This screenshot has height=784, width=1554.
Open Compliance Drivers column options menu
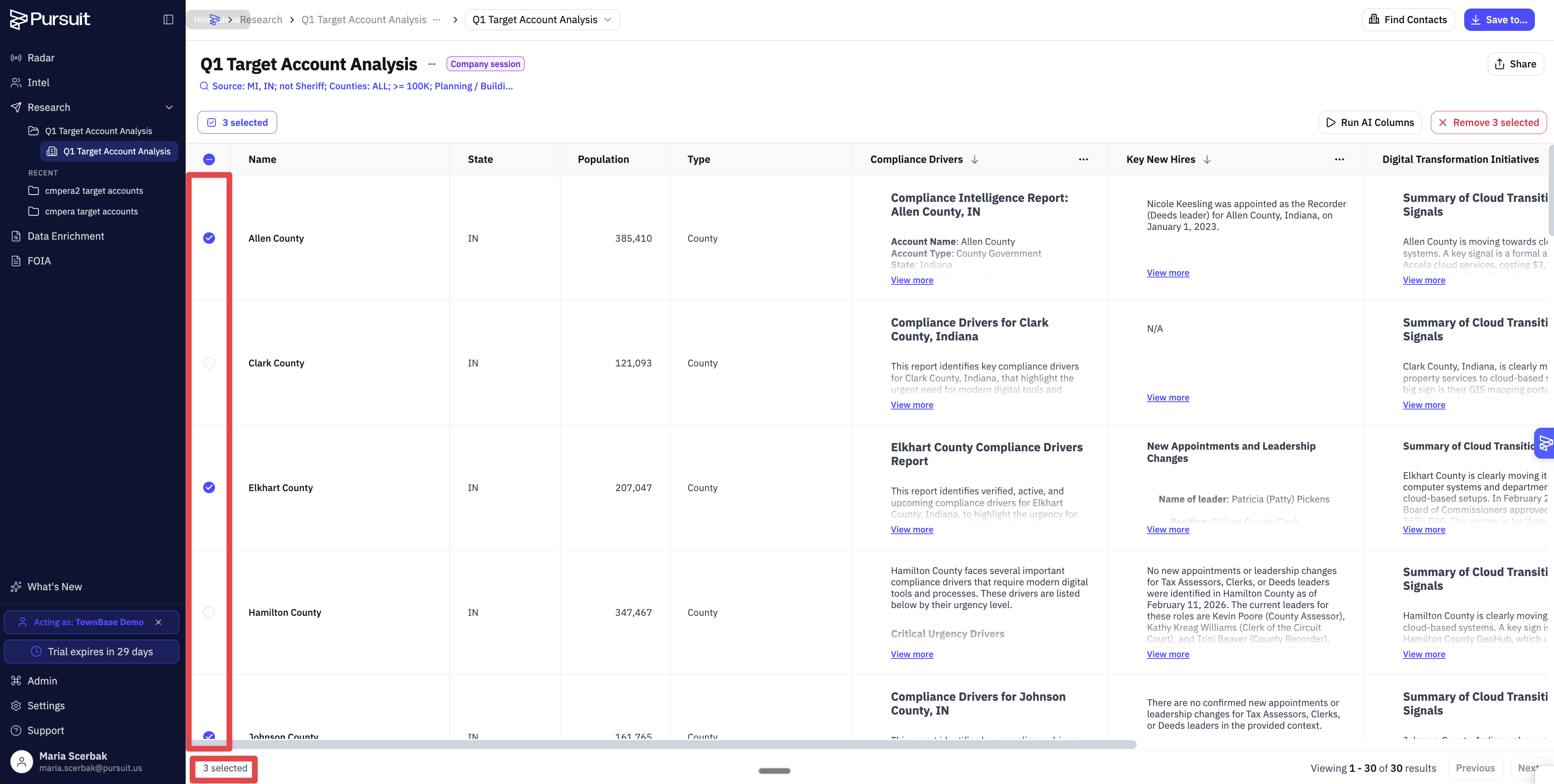[x=1083, y=159]
